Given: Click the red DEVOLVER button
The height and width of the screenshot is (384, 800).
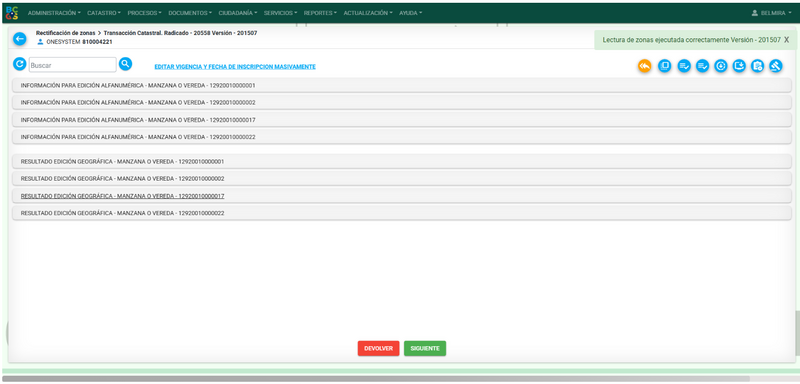Looking at the screenshot, I should pyautogui.click(x=379, y=348).
